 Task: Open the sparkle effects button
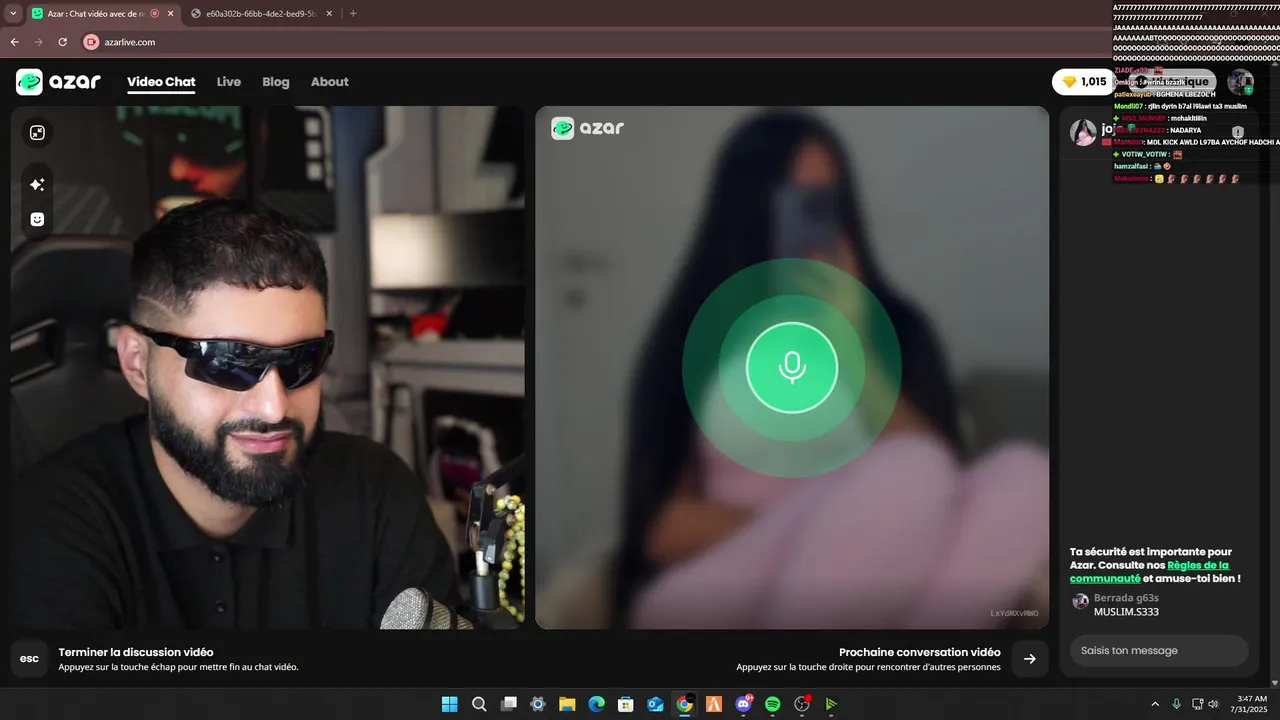point(37,185)
